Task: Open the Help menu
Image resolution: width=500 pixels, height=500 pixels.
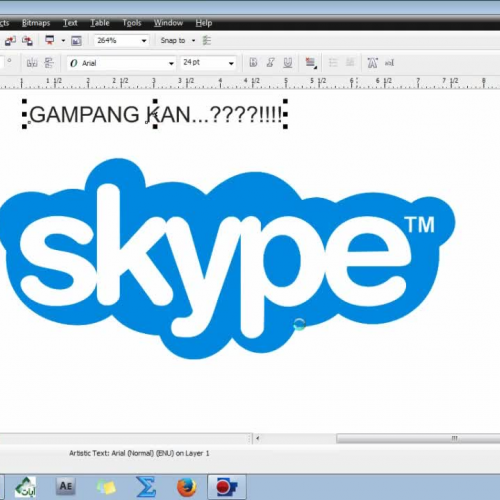Action: (x=204, y=23)
